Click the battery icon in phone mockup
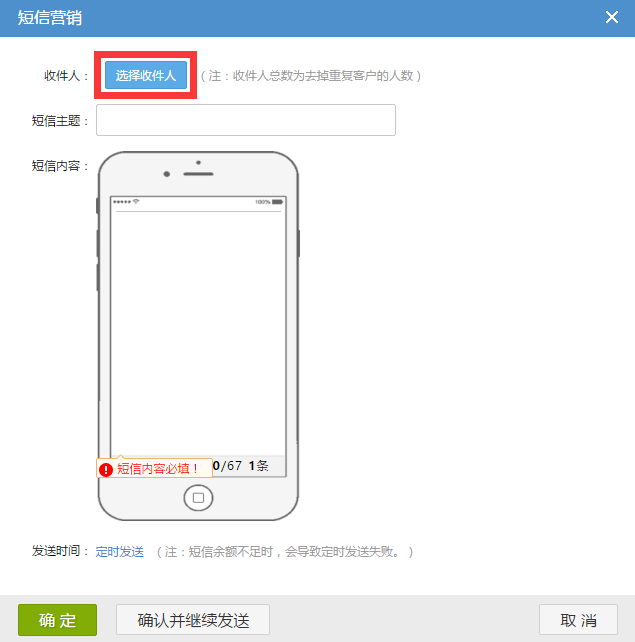 (277, 202)
